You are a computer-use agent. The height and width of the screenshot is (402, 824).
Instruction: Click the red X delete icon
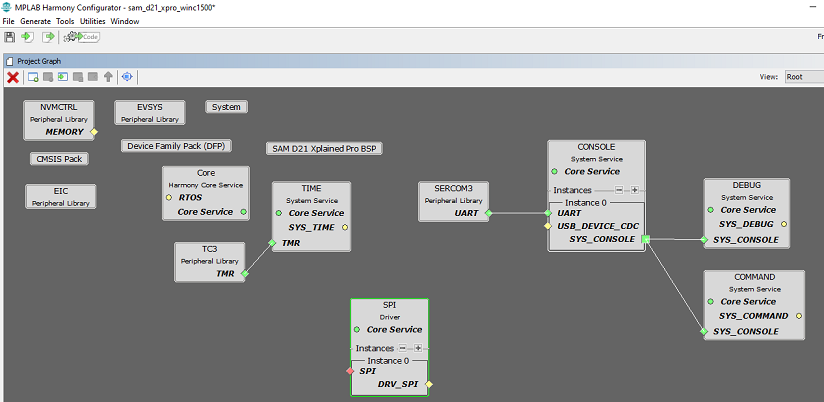click(13, 77)
